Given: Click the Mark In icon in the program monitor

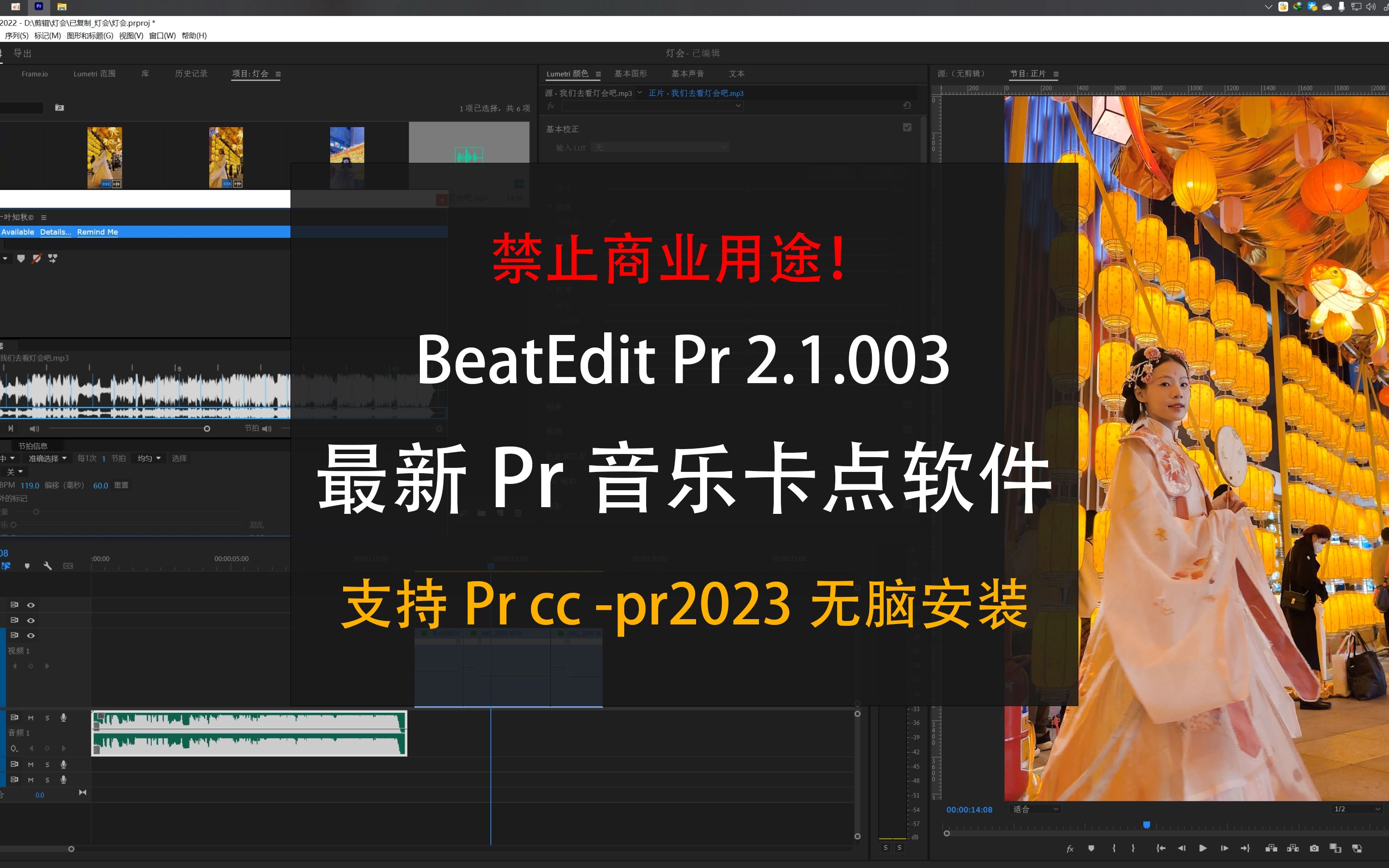Looking at the screenshot, I should [1115, 848].
